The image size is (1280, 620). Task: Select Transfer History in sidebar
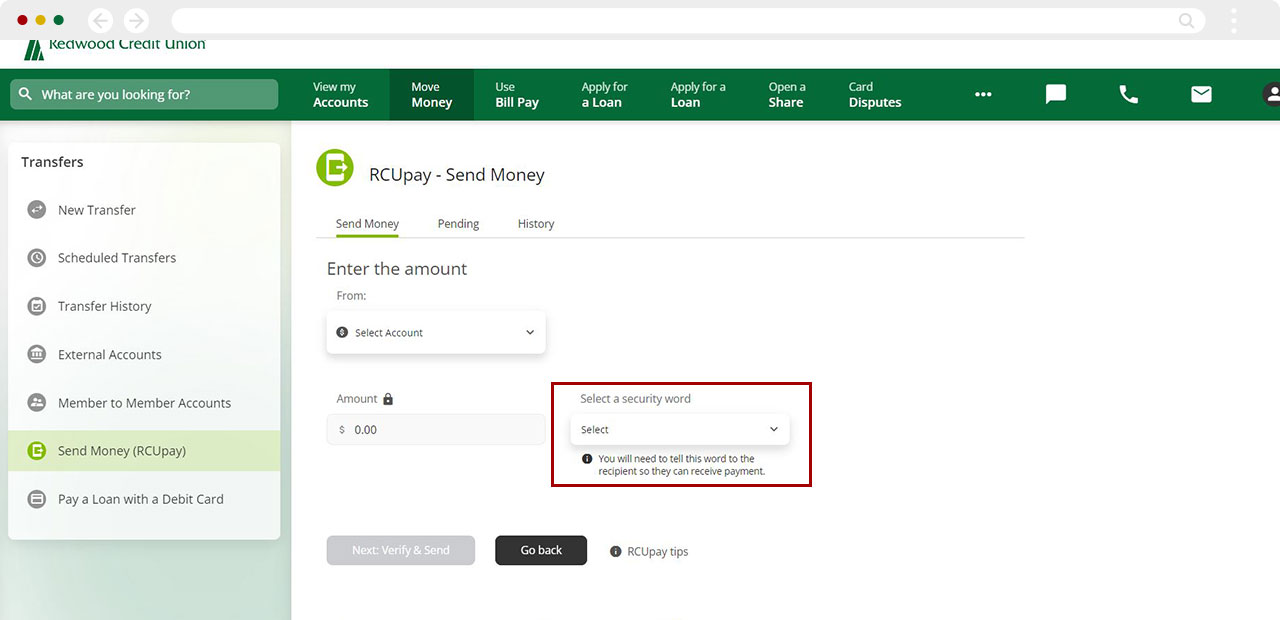pos(144,306)
